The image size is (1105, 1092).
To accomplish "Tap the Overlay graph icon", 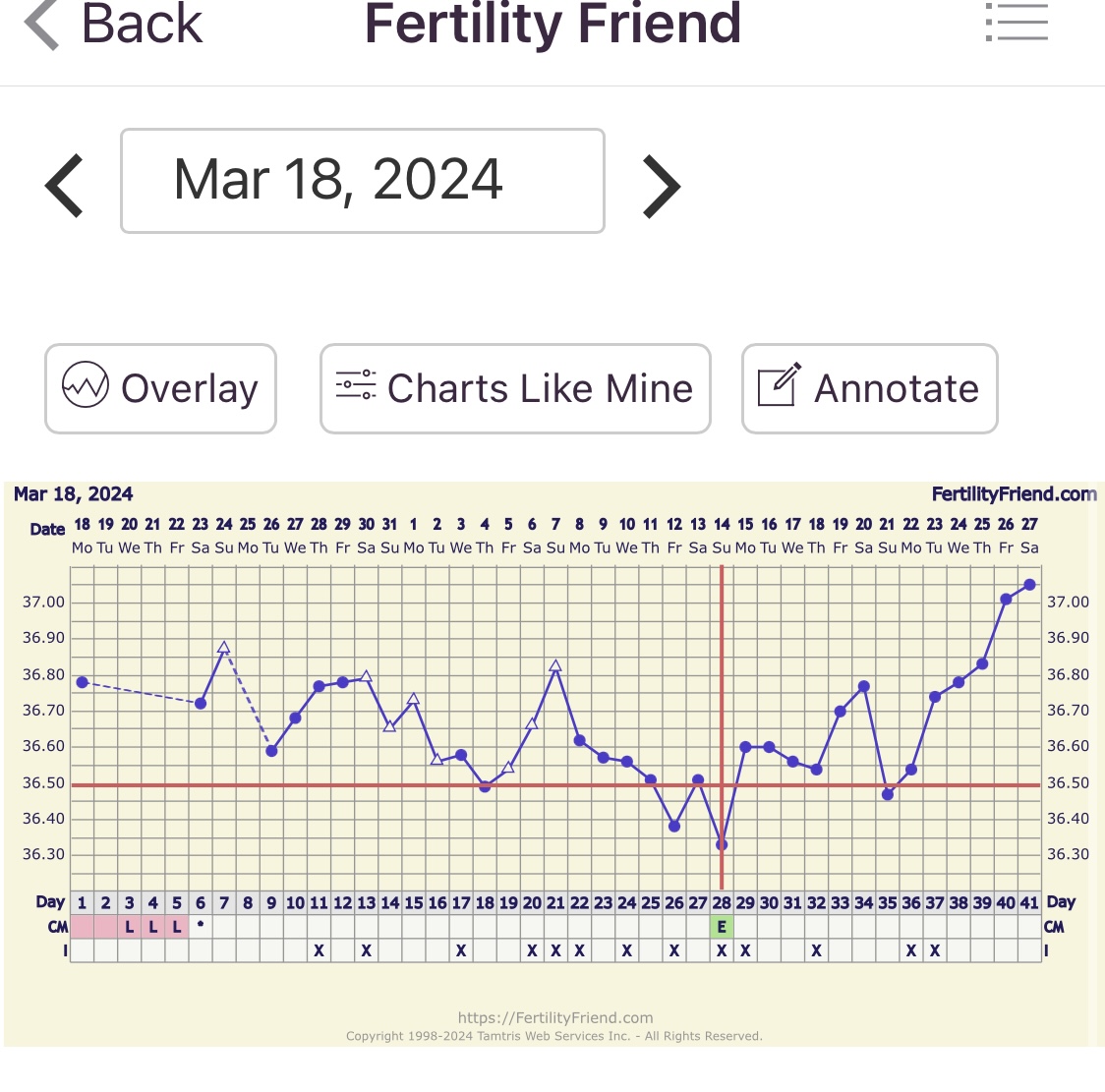I will click(86, 386).
